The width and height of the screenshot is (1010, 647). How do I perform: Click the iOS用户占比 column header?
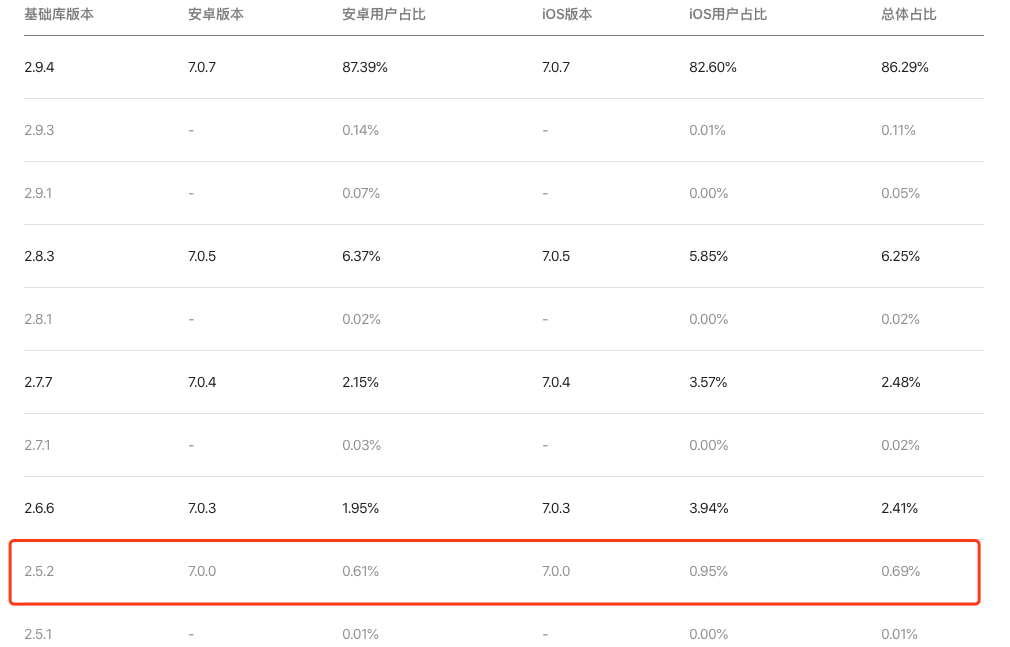coord(728,15)
